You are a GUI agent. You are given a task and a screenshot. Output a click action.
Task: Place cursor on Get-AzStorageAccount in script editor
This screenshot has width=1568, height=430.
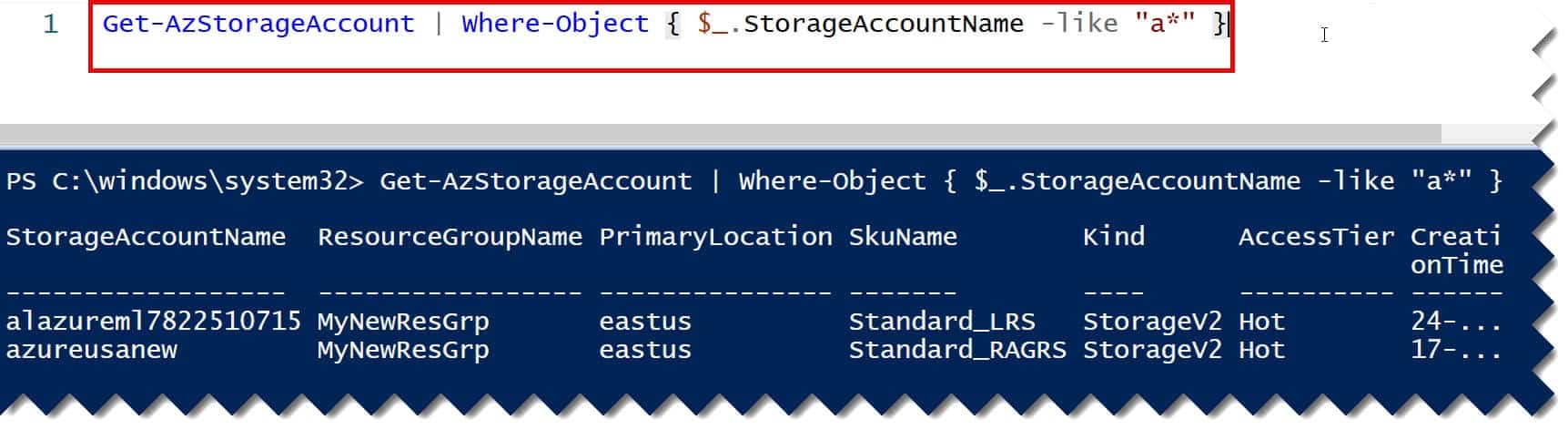point(258,24)
